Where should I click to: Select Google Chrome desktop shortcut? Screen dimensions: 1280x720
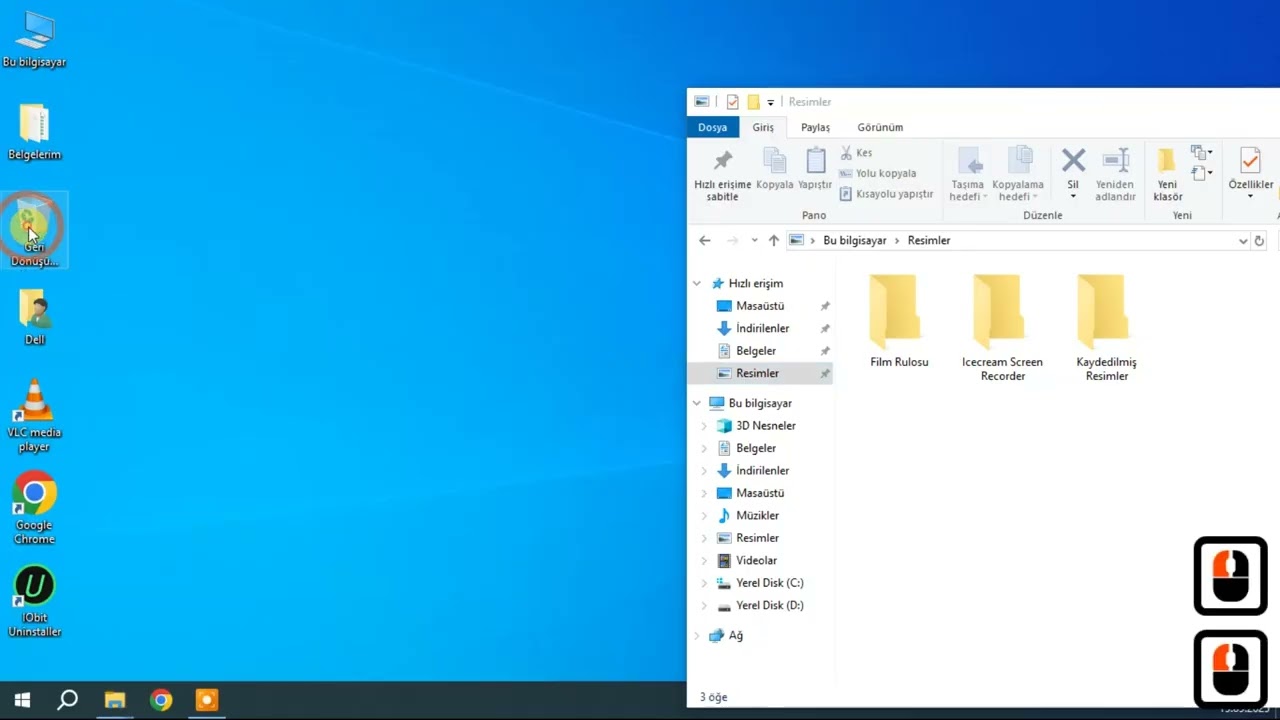pyautogui.click(x=34, y=508)
